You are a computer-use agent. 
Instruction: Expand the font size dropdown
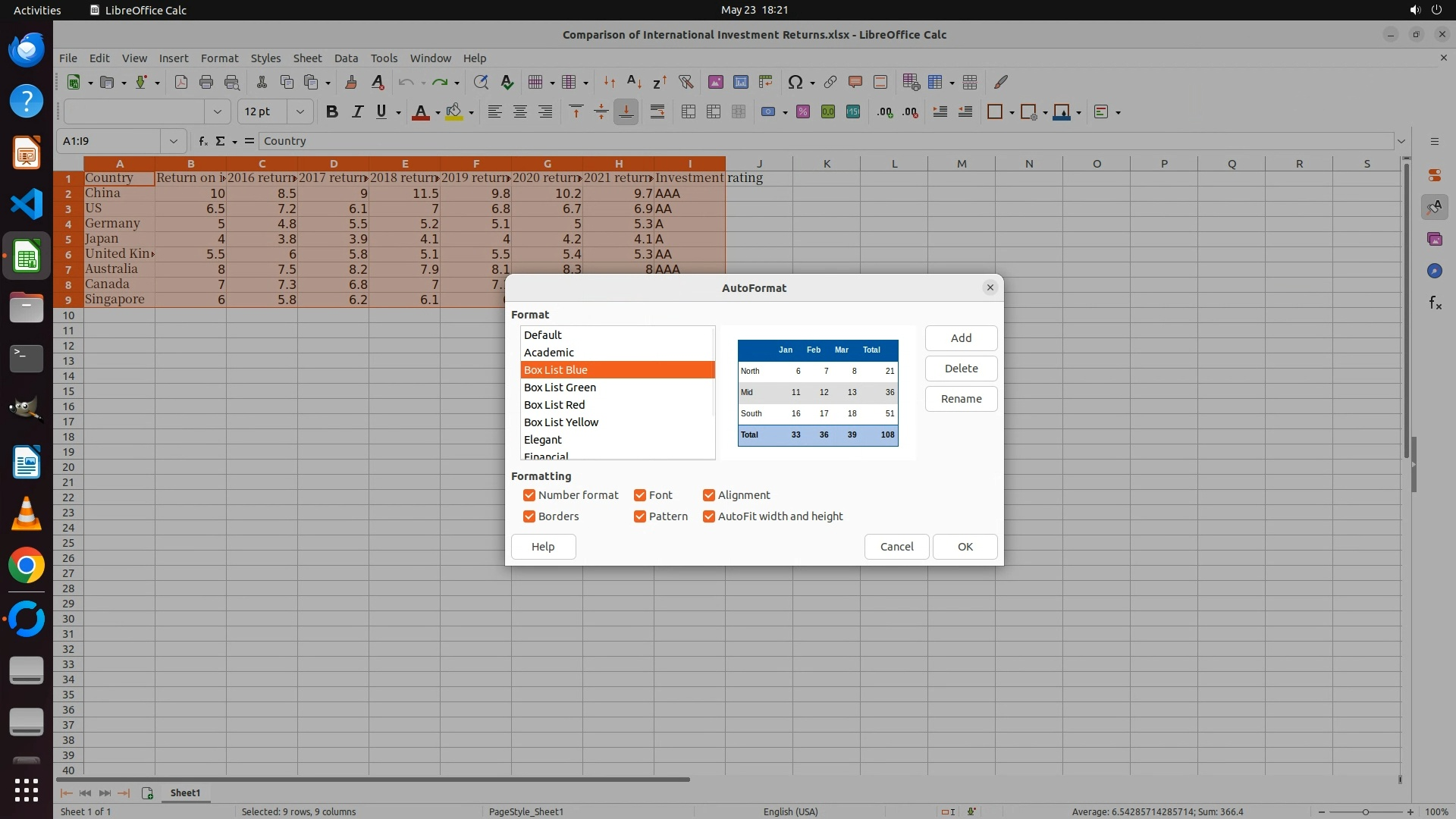(300, 112)
